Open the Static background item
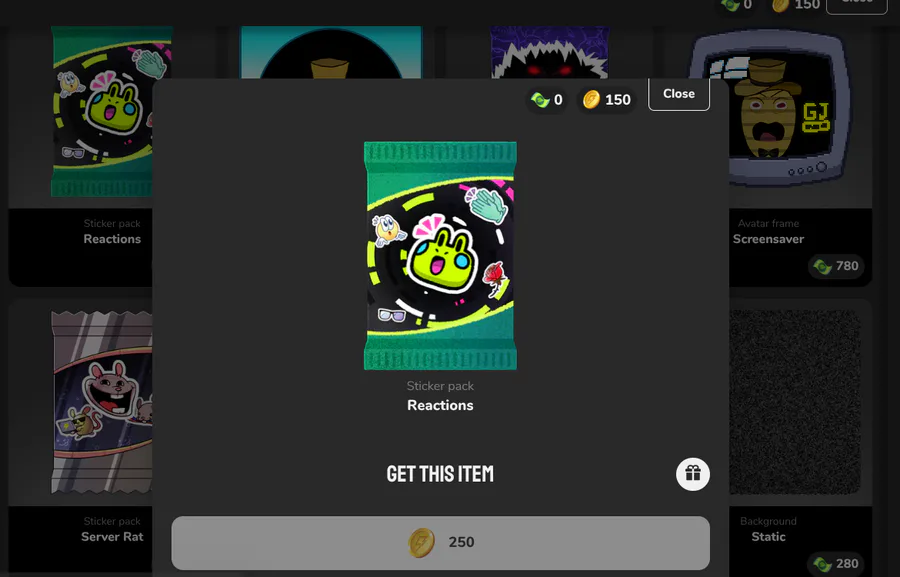 800,437
